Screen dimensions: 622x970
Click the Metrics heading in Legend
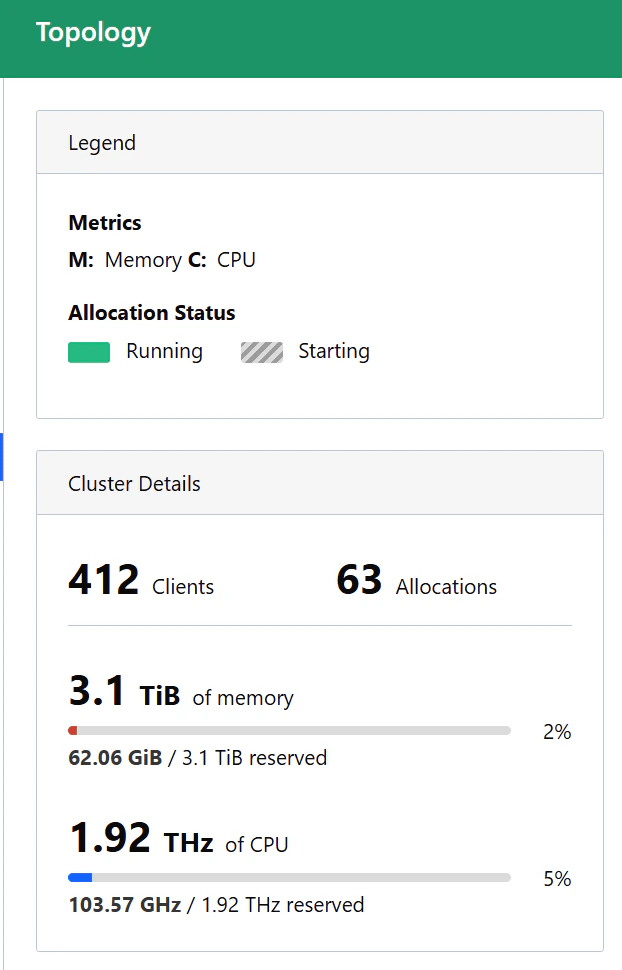pos(105,223)
